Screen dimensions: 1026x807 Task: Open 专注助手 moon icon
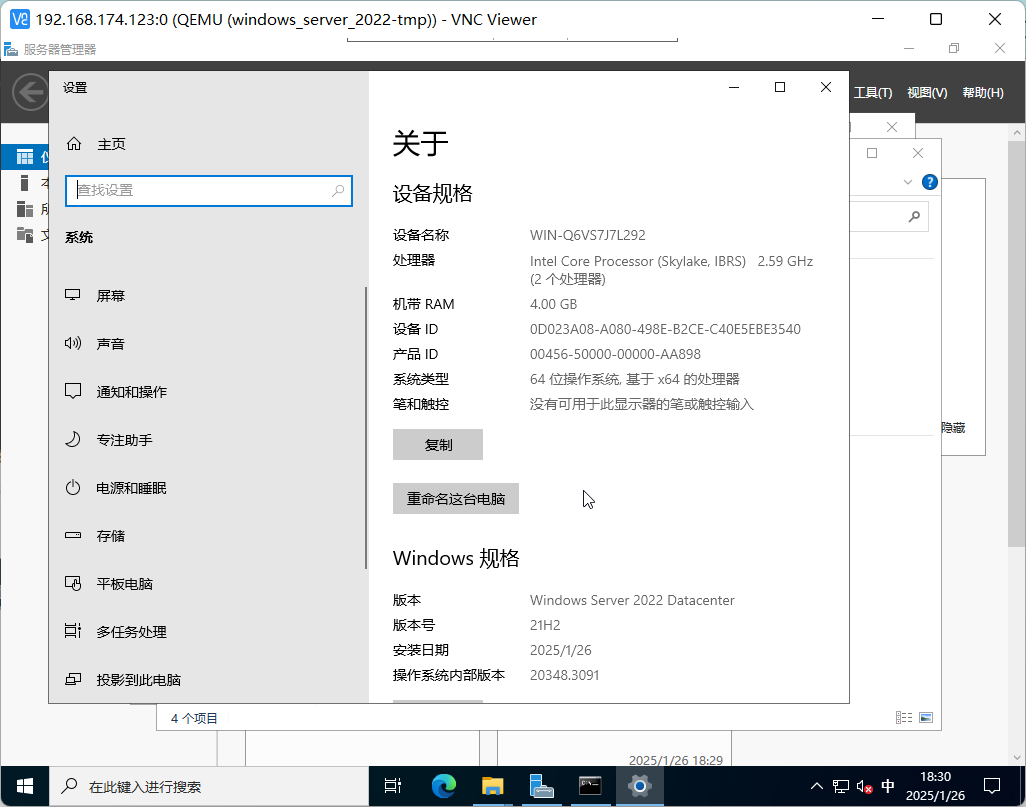pyautogui.click(x=73, y=439)
